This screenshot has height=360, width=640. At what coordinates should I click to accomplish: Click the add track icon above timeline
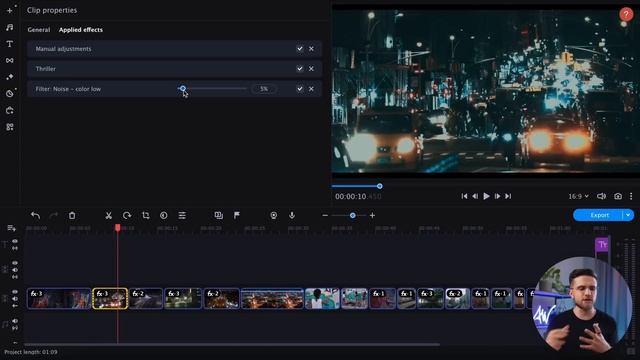click(x=11, y=228)
